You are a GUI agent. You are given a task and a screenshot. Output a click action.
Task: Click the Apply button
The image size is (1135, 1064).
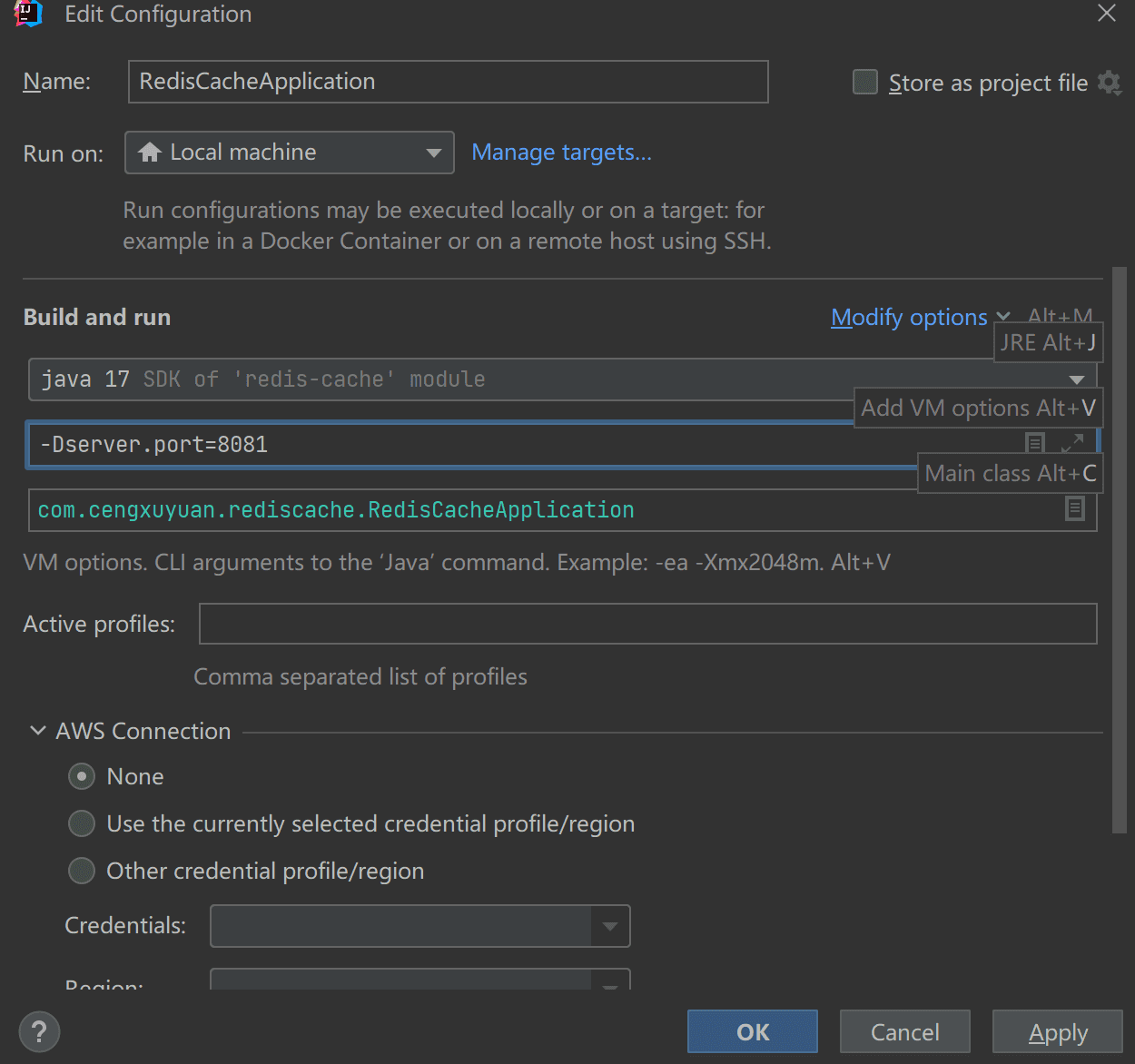(1058, 1032)
